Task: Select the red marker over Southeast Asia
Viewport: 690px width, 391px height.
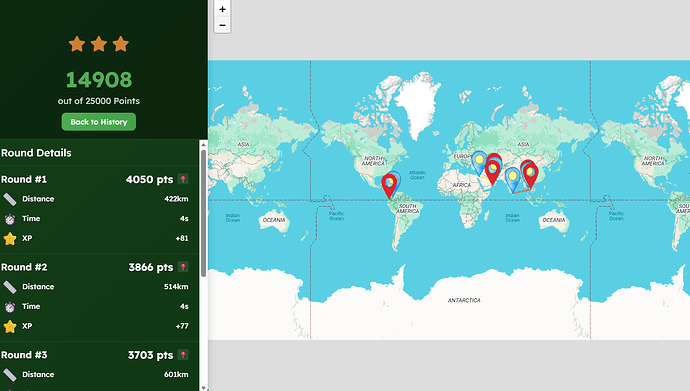Action: click(530, 175)
